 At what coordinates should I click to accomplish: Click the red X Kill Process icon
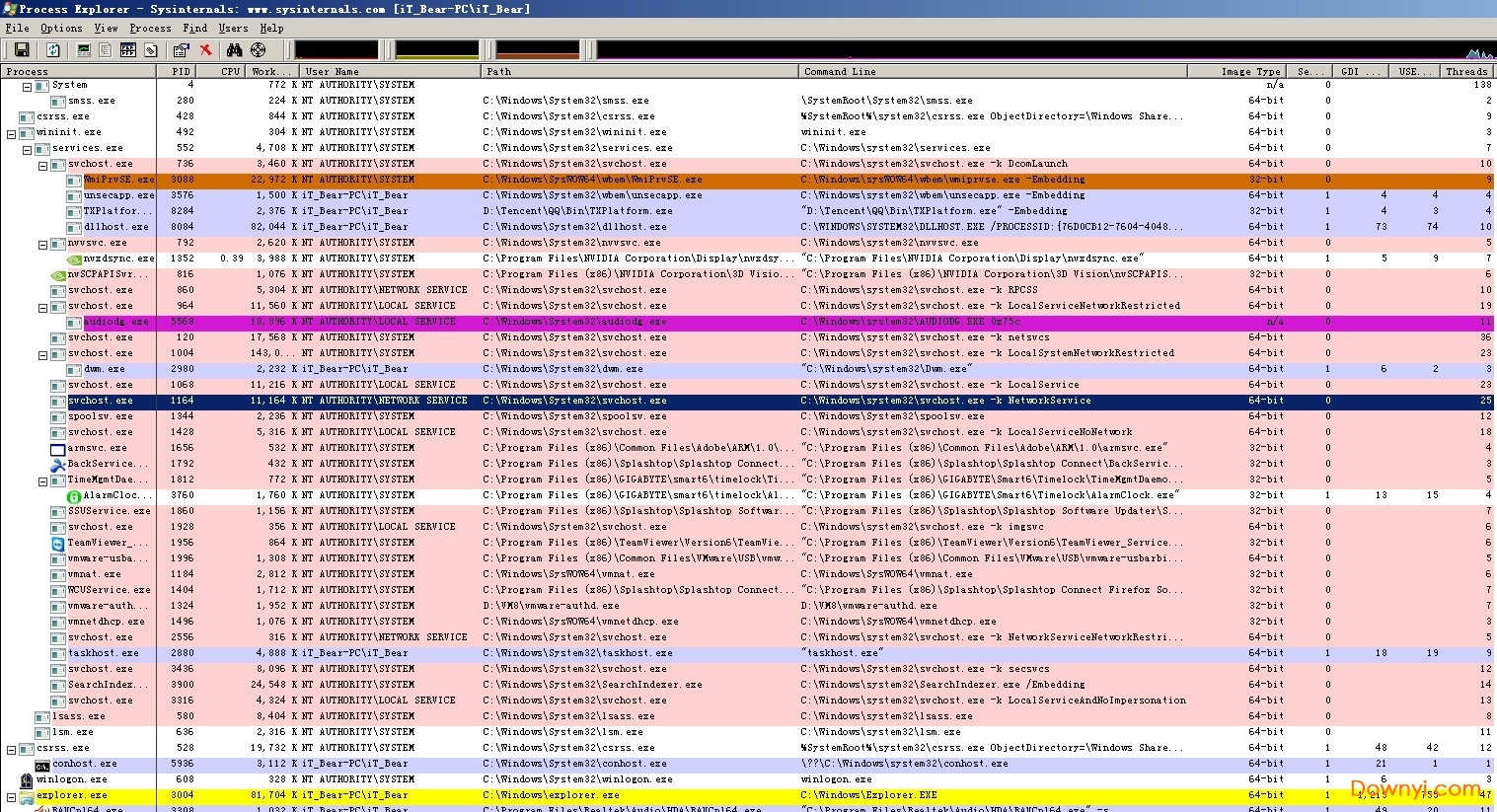coord(205,49)
